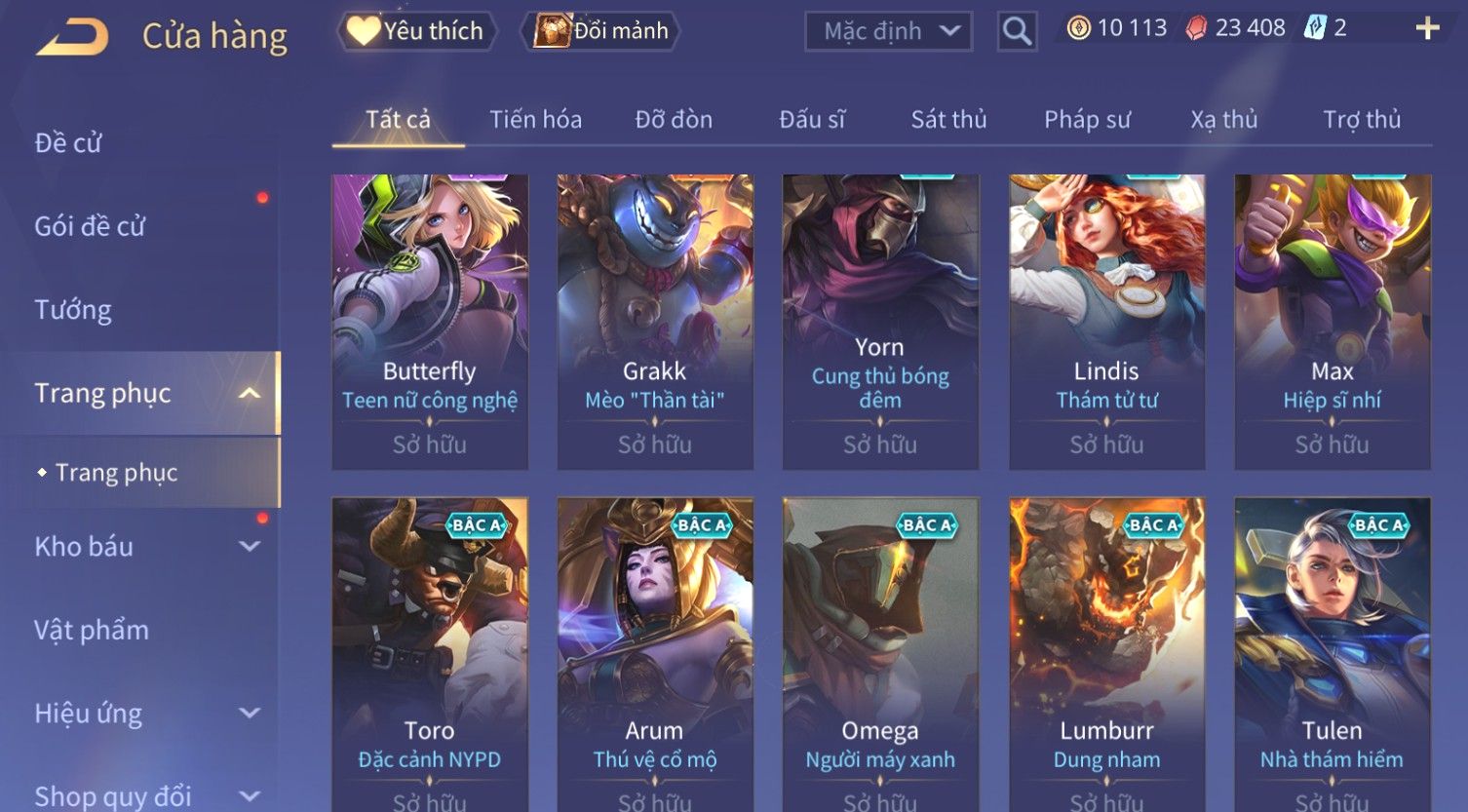Open the Yêu thích heart favorites
The image size is (1468, 812).
416,31
